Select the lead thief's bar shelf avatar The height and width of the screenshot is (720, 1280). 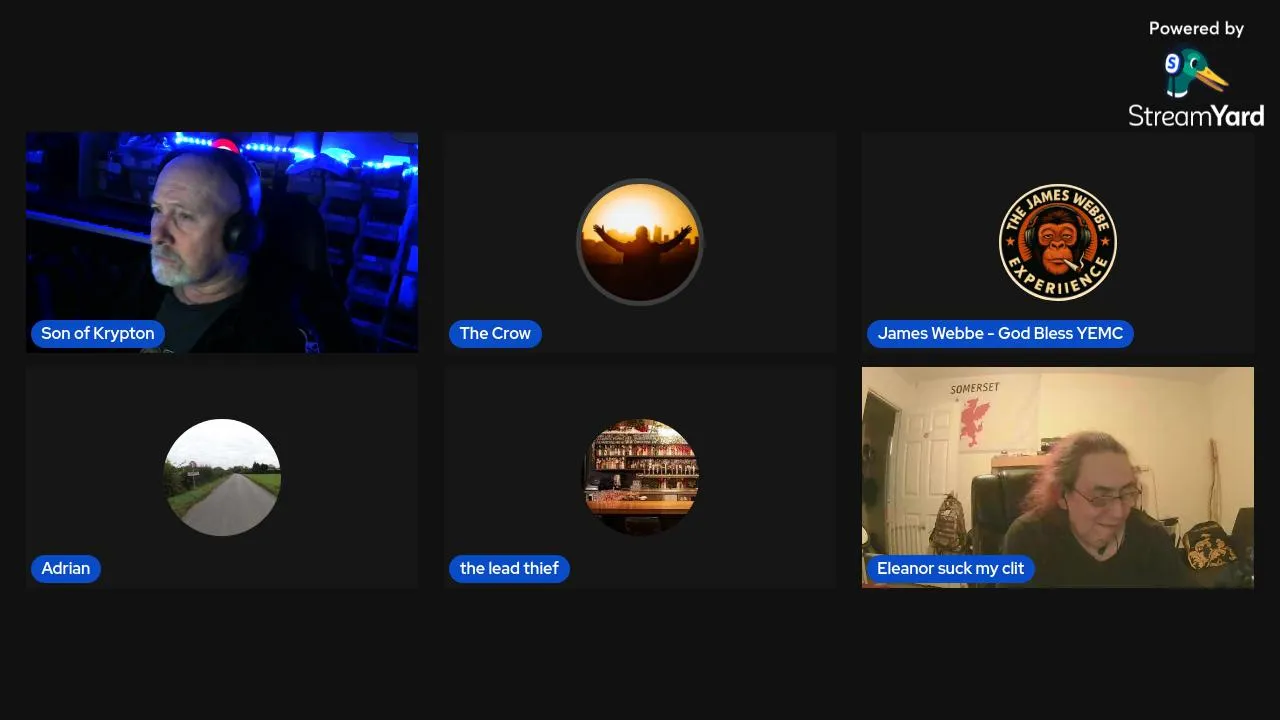click(640, 477)
